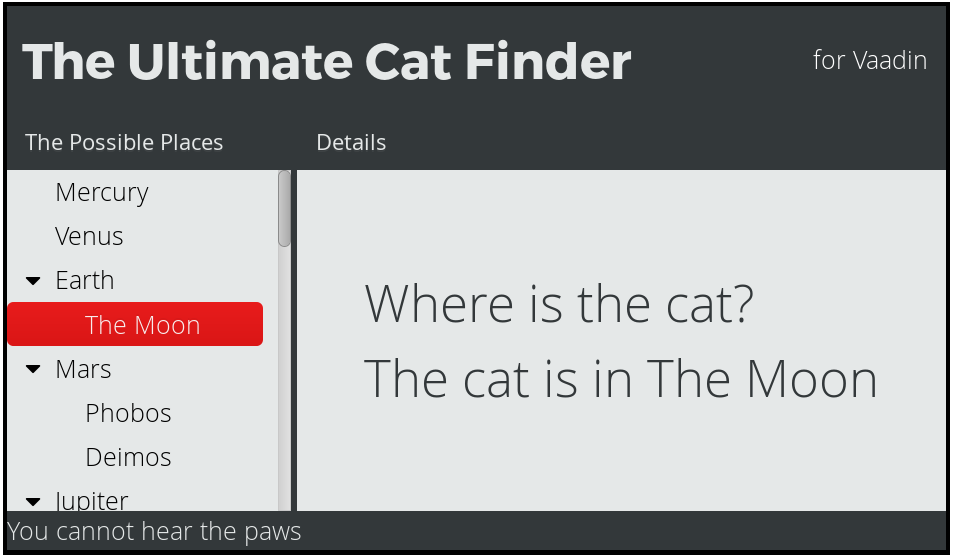Viewport: 953px width, 557px height.
Task: Choose Phobos under Mars
Action: (x=128, y=413)
